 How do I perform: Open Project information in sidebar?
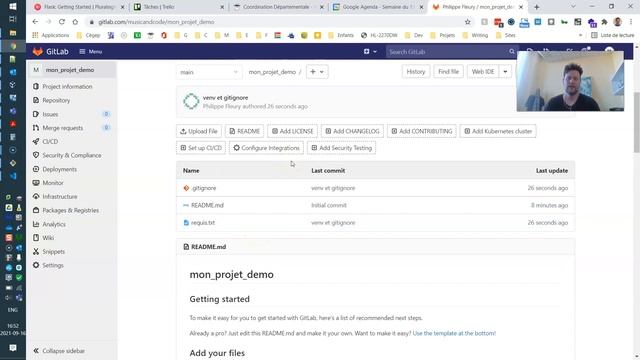click(x=67, y=87)
